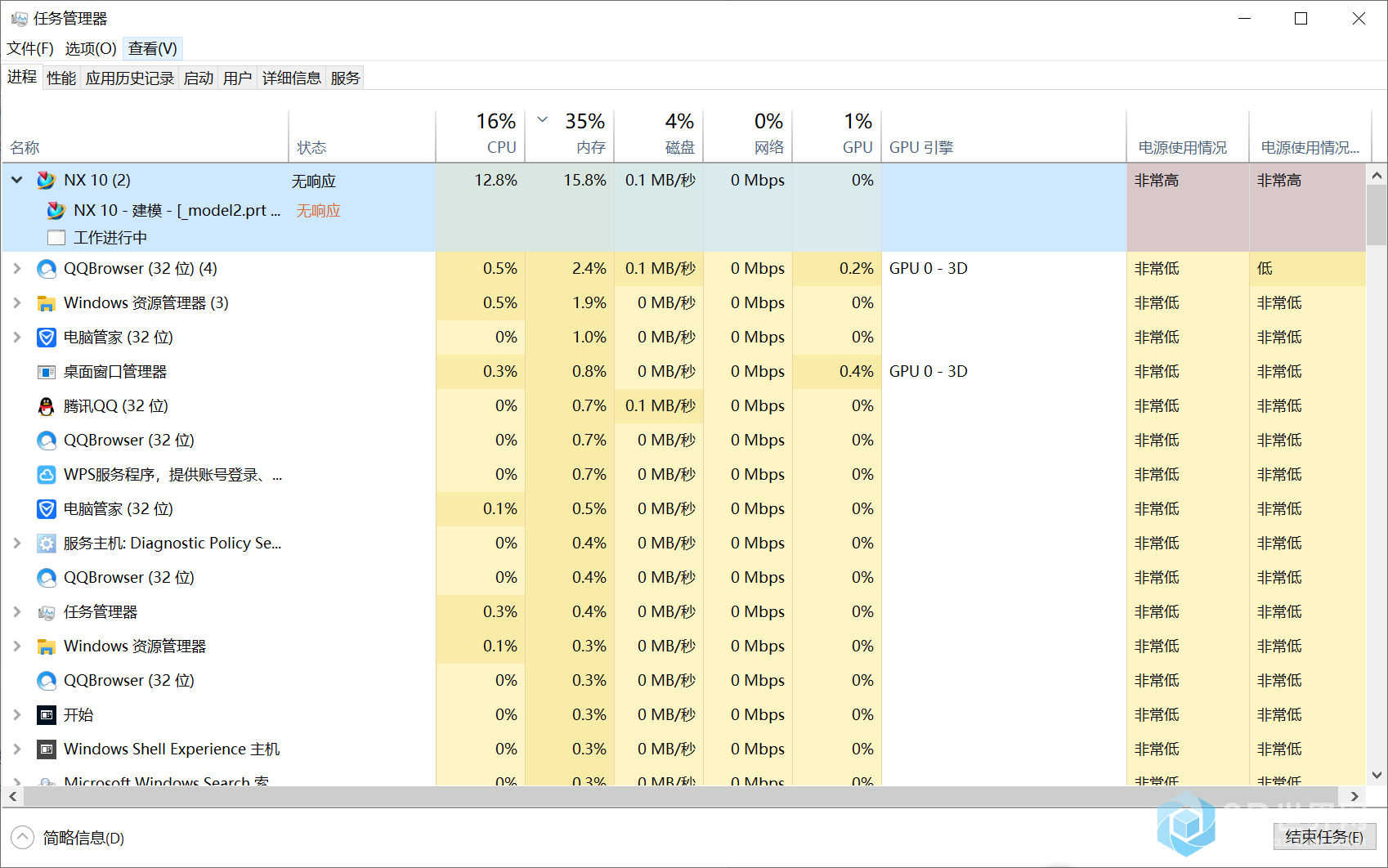Select the 桌面窗口管理器 process name

click(115, 372)
